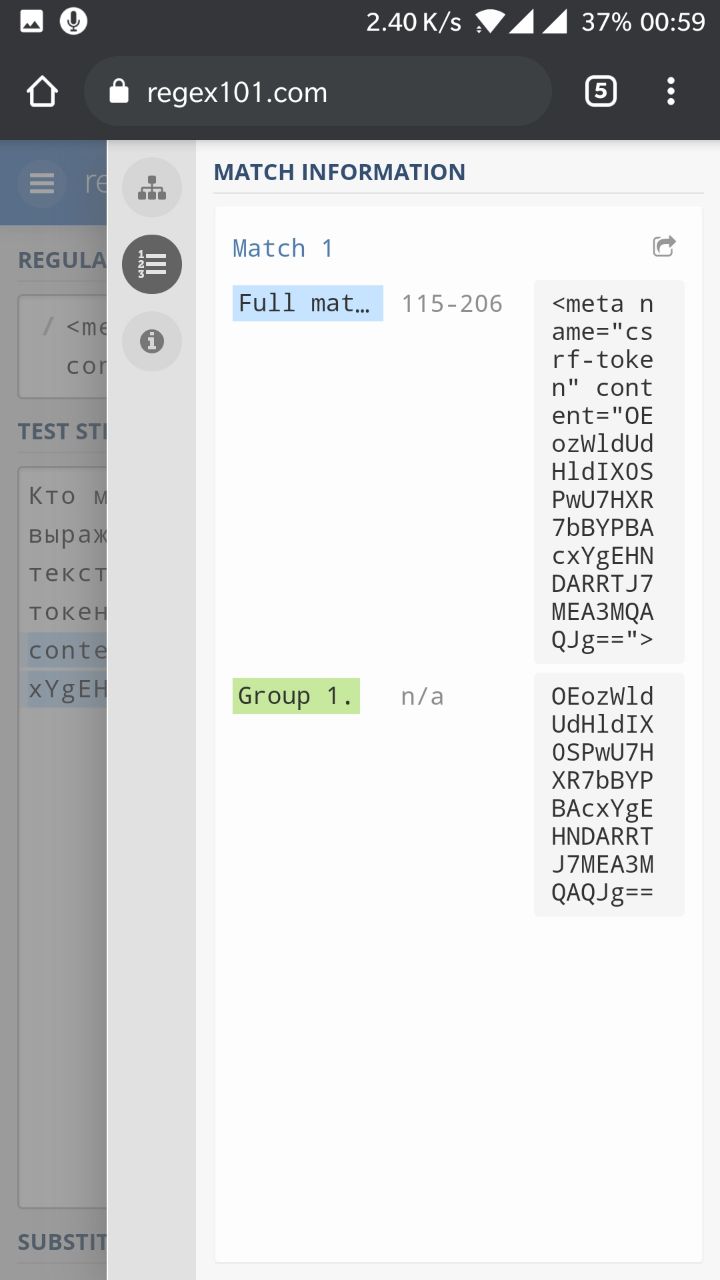This screenshot has width=720, height=1280.
Task: Select the Group 1. label
Action: coord(296,696)
